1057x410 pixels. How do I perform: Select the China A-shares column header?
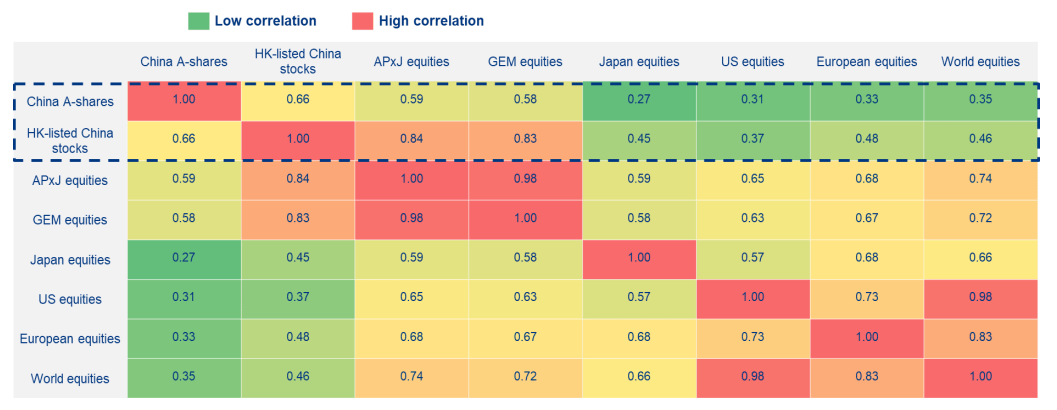[184, 62]
